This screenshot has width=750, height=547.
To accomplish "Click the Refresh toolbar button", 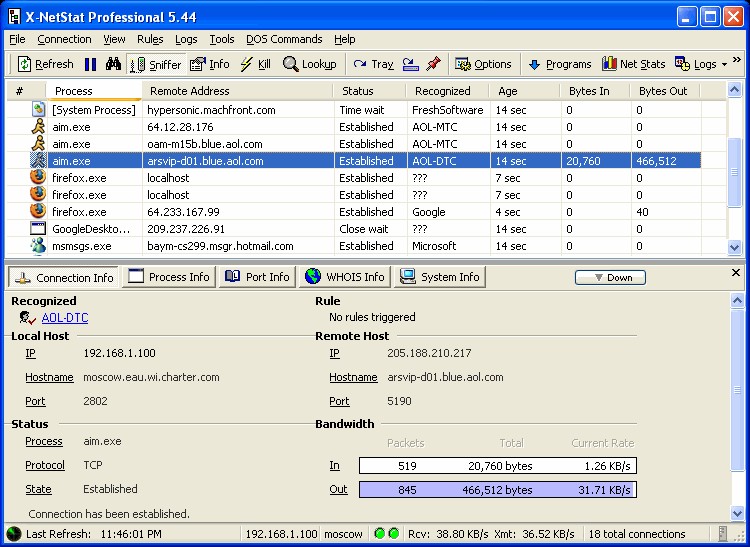I will click(45, 64).
